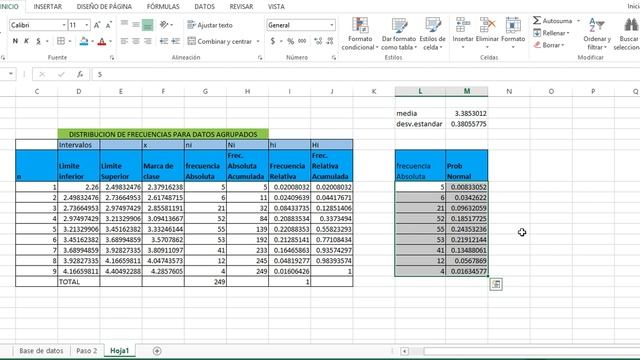Click Combinar y centrar
This screenshot has height=360, width=640.
pyautogui.click(x=220, y=41)
